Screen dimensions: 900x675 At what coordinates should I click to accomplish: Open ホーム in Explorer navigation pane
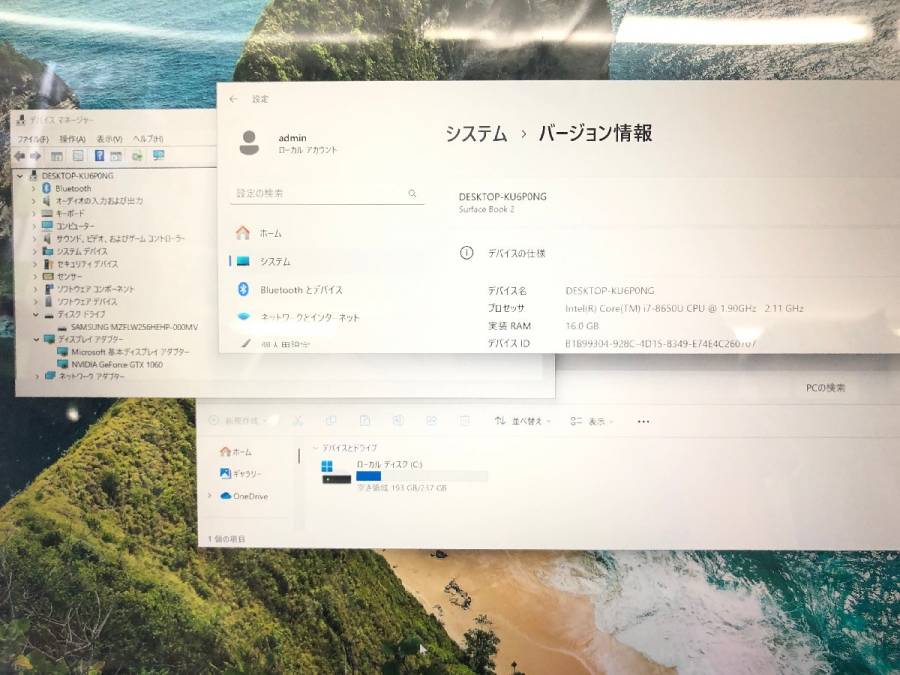236,452
